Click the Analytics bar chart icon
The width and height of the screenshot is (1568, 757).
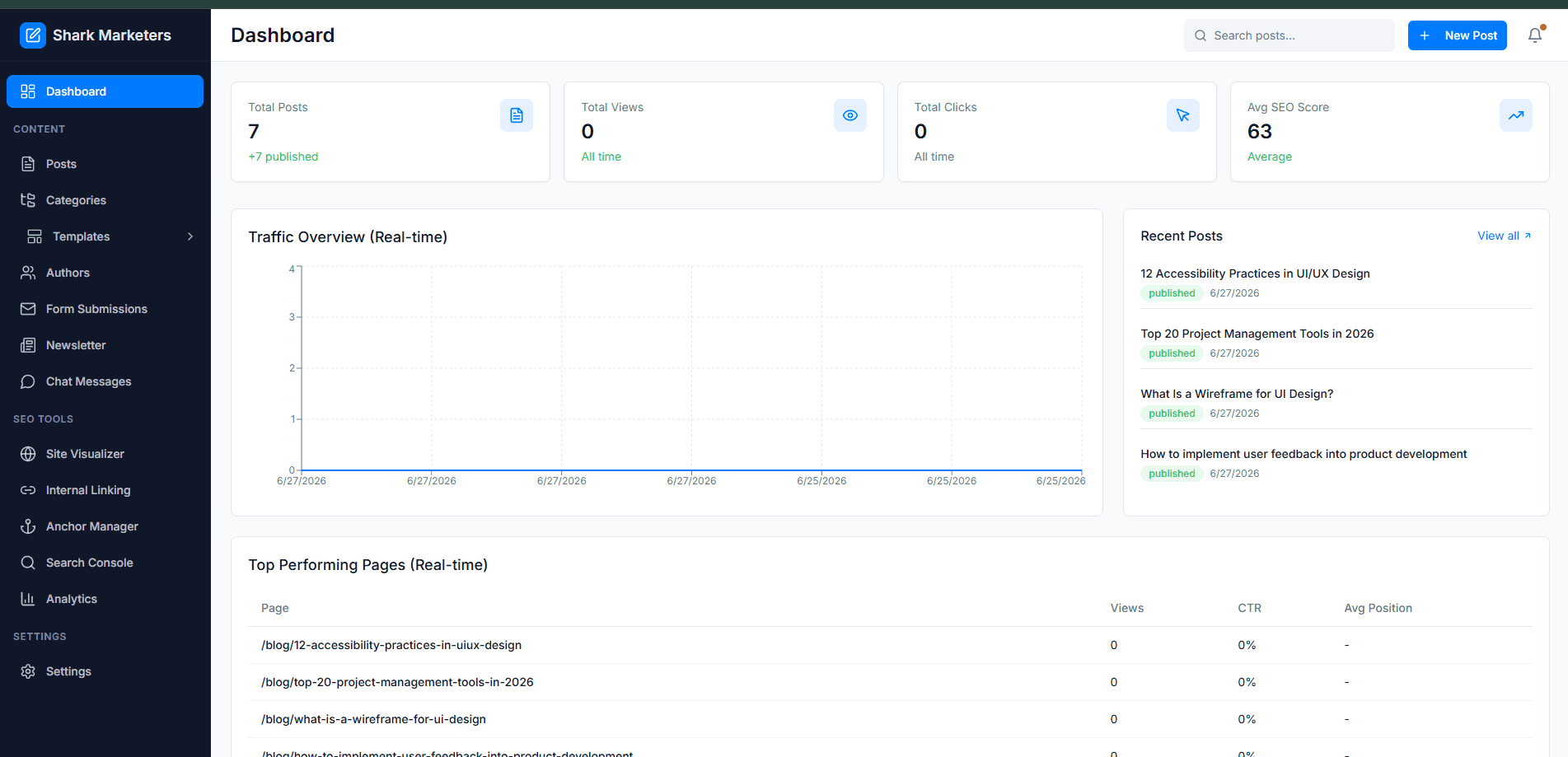point(28,599)
